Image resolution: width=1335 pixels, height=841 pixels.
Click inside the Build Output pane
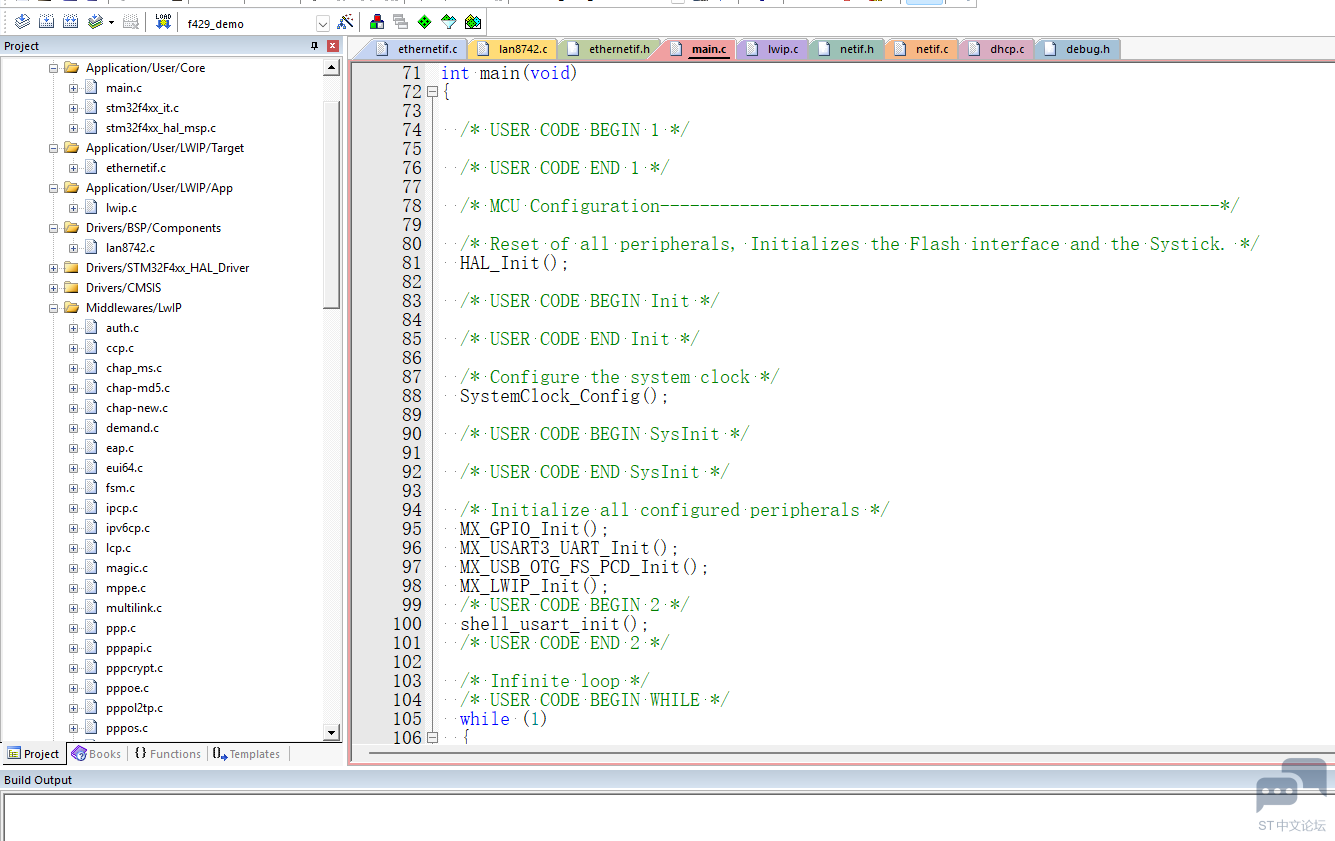coord(667,817)
